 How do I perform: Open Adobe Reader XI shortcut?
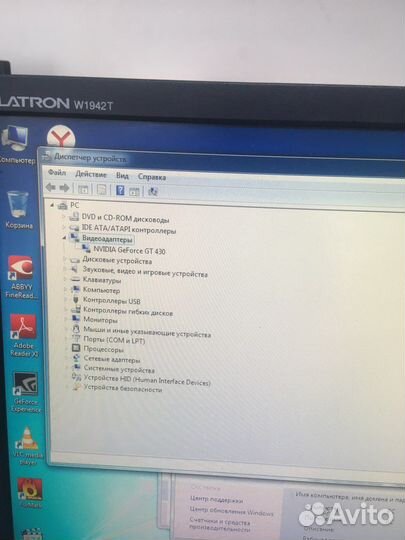(x=23, y=335)
